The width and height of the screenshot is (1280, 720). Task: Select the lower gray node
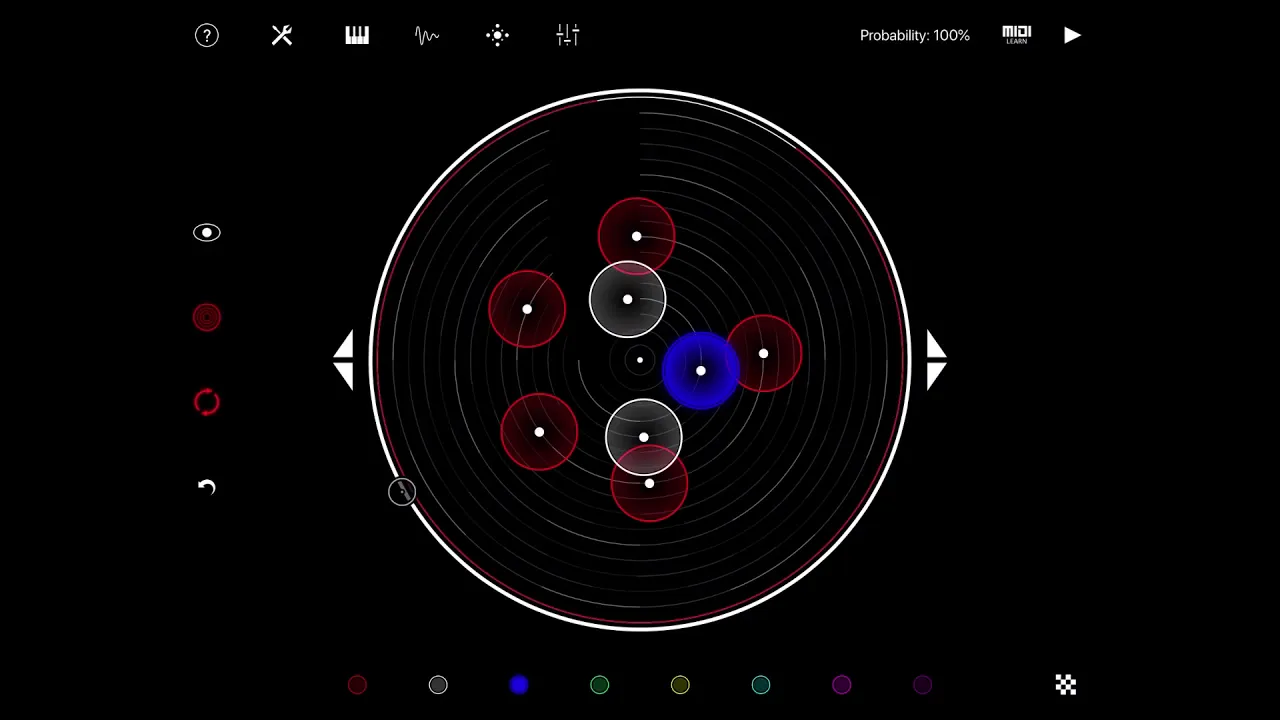[x=644, y=437]
